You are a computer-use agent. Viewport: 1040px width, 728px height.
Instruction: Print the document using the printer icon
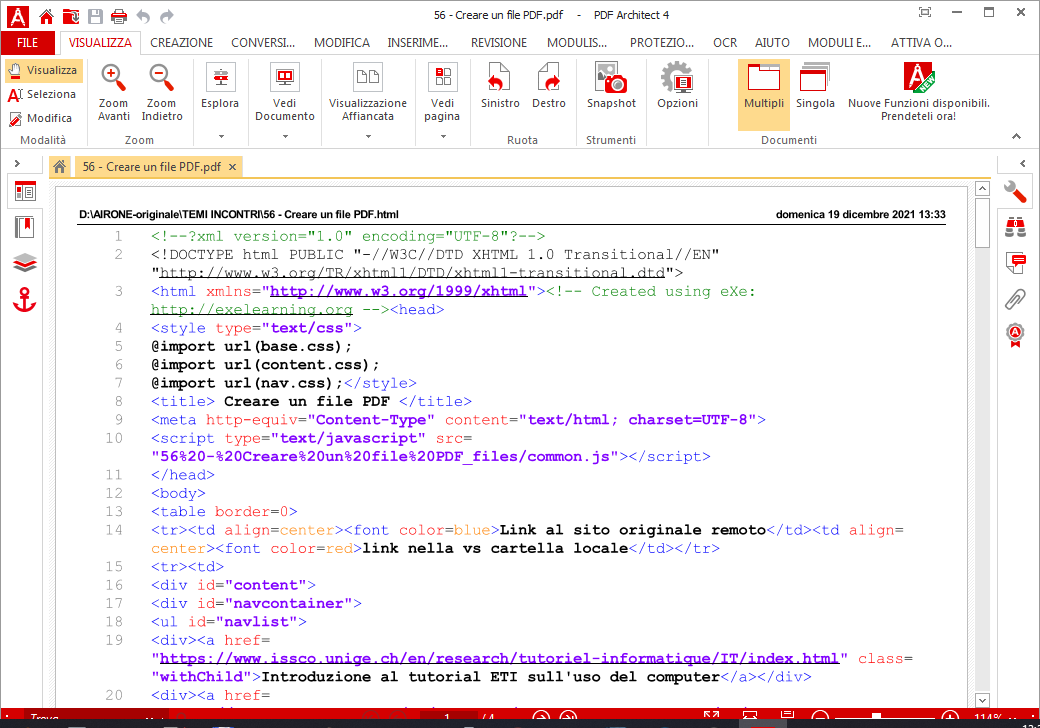[119, 16]
